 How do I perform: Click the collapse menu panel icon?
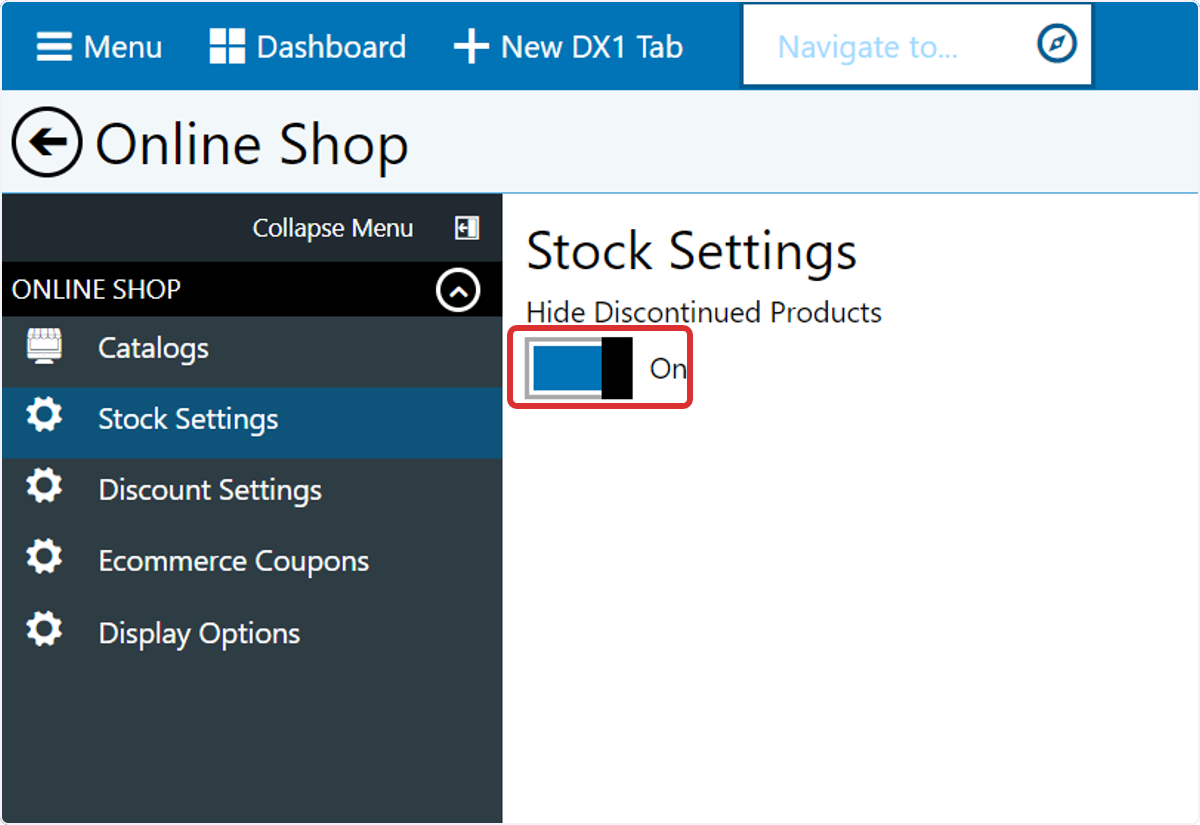tap(467, 228)
